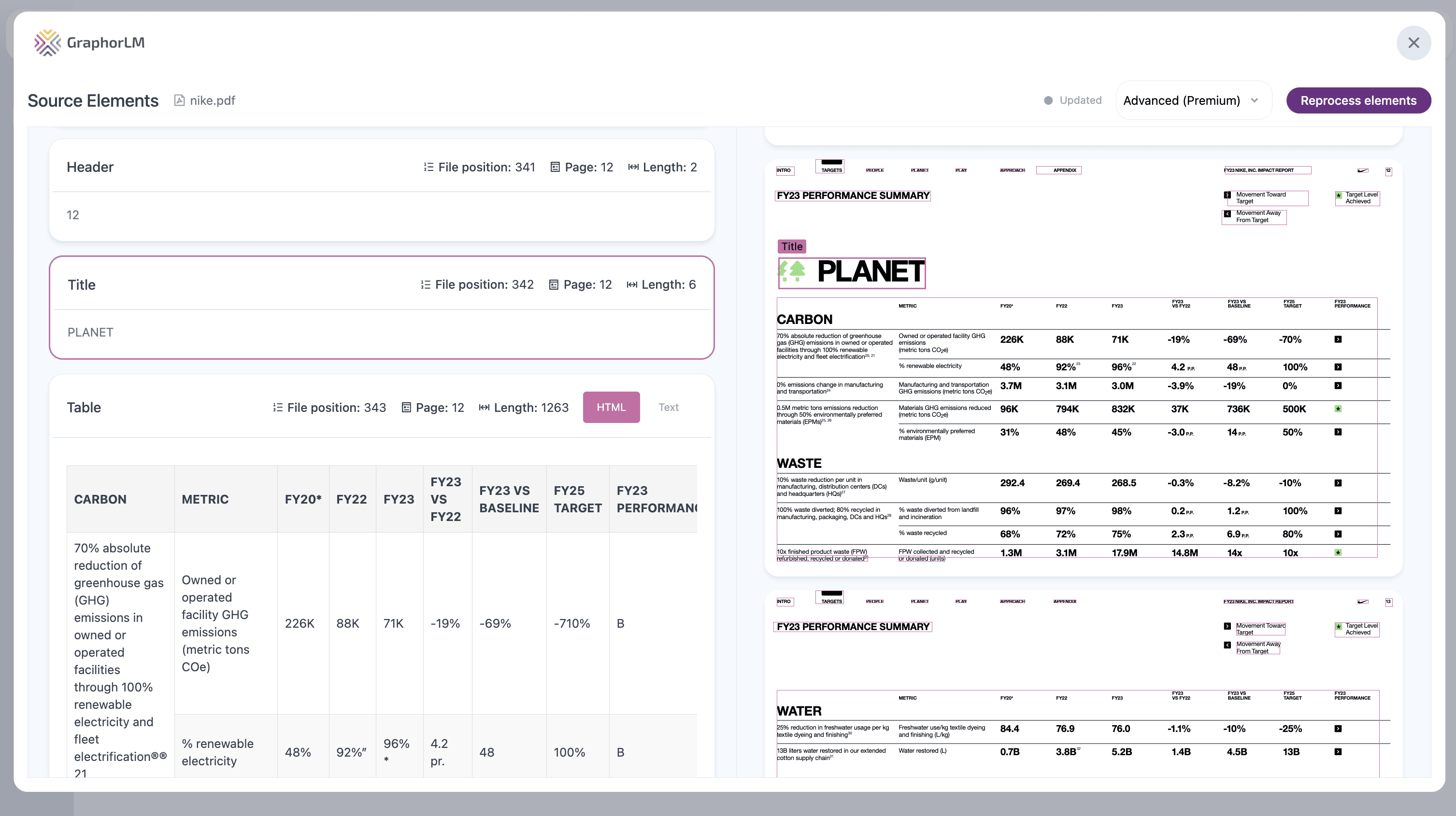The width and height of the screenshot is (1456, 816).
Task: Select the Title element card
Action: [x=382, y=308]
